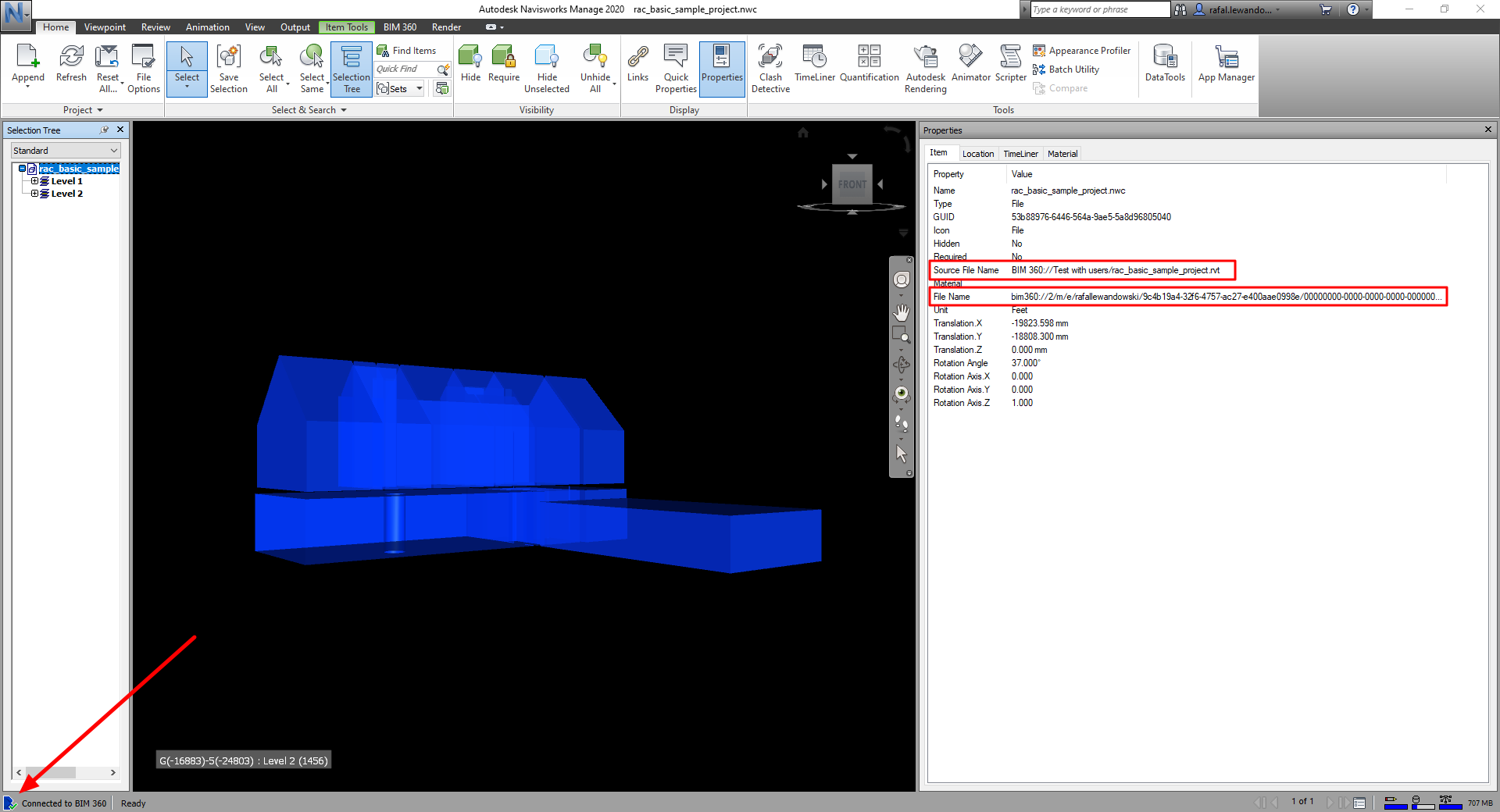The height and width of the screenshot is (812, 1500).
Task: Click the Append tool icon
Action: (28, 64)
